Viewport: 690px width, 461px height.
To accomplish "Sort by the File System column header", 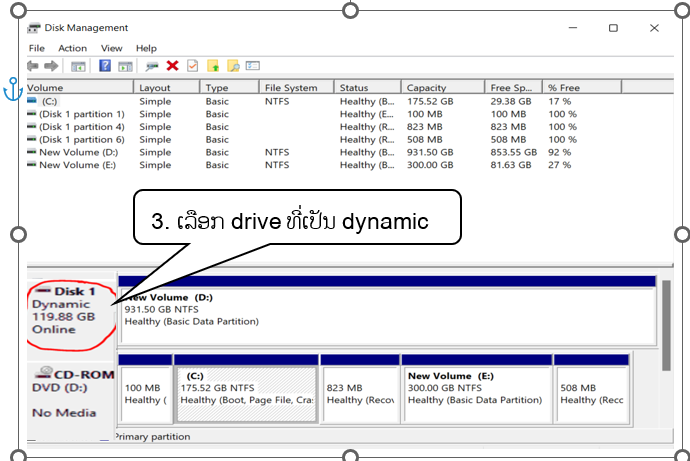I will point(291,88).
